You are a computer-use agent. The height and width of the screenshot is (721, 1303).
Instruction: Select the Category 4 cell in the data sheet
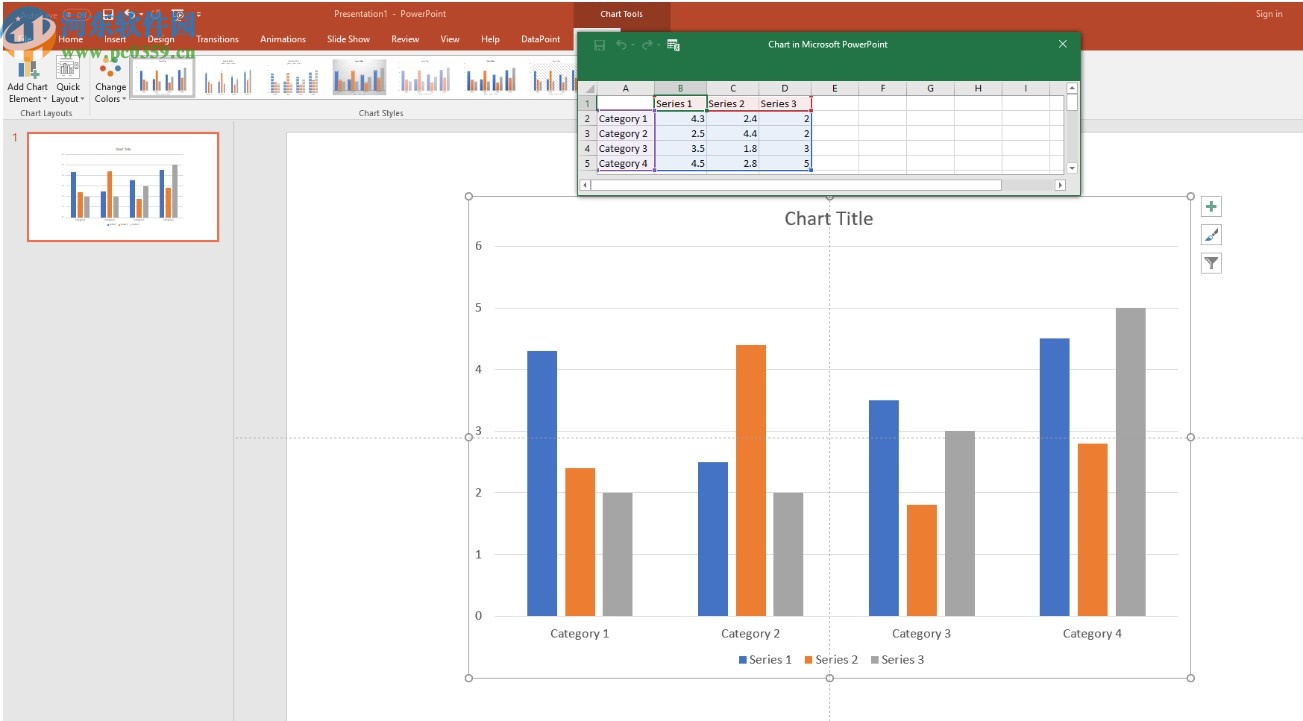point(625,163)
